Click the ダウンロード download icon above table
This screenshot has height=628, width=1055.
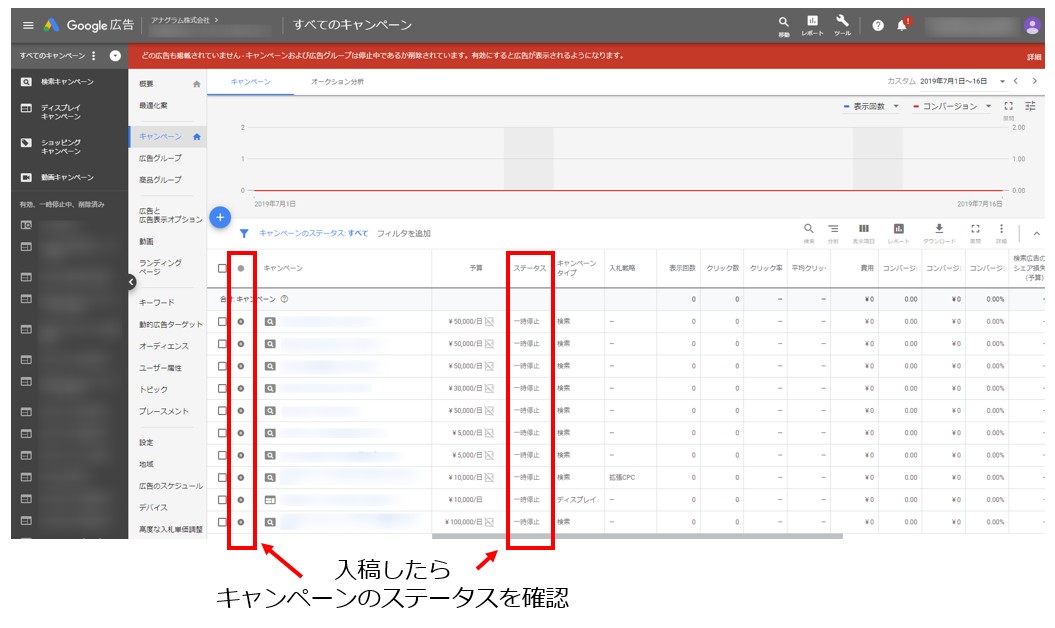tap(938, 232)
